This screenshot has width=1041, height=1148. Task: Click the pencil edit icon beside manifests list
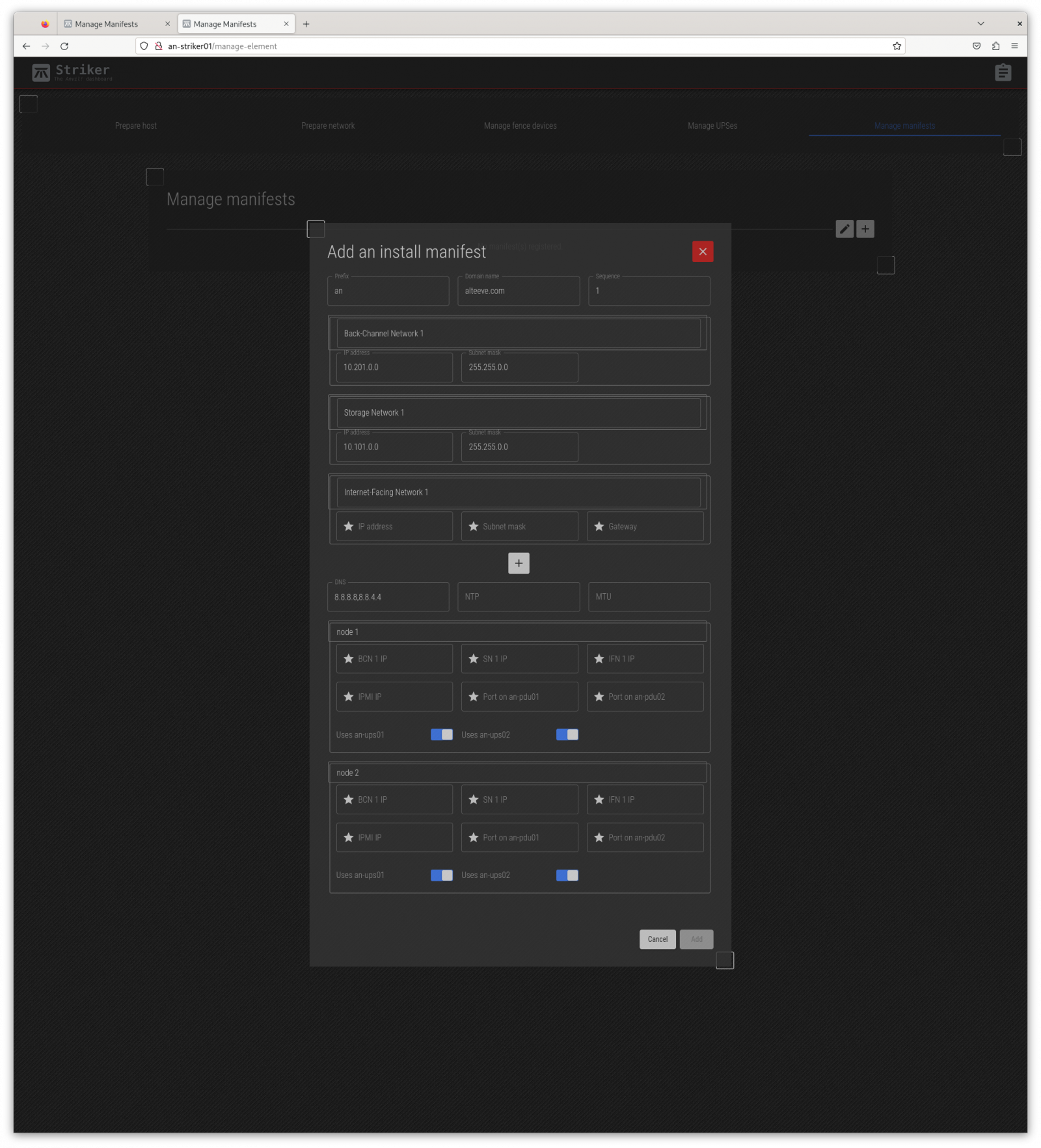click(x=845, y=229)
